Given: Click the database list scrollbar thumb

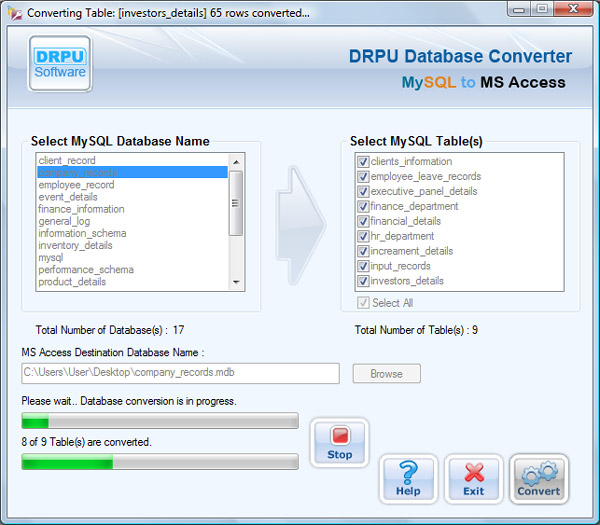Looking at the screenshot, I should (x=236, y=203).
